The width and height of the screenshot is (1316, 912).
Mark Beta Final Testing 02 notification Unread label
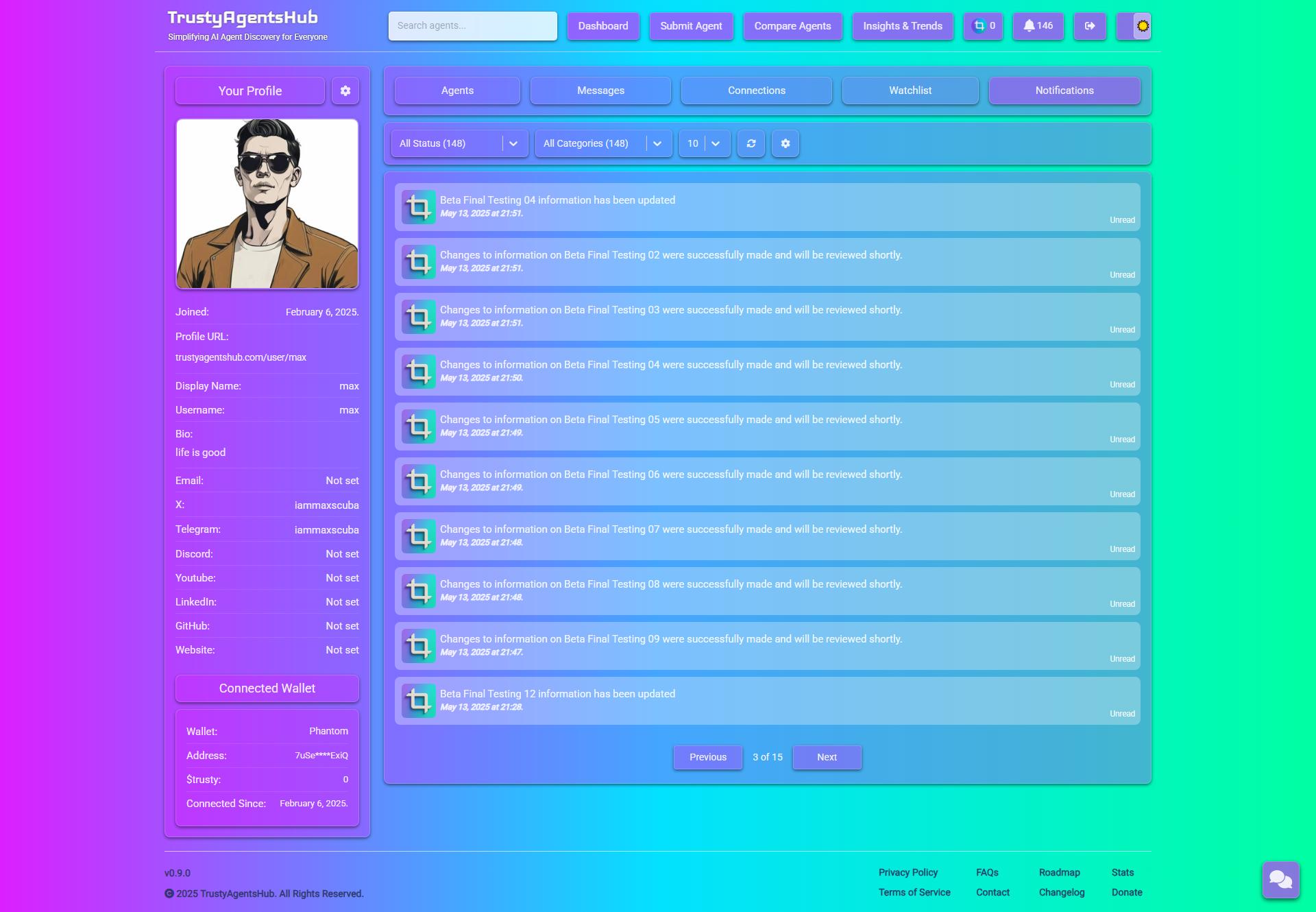(x=1122, y=275)
